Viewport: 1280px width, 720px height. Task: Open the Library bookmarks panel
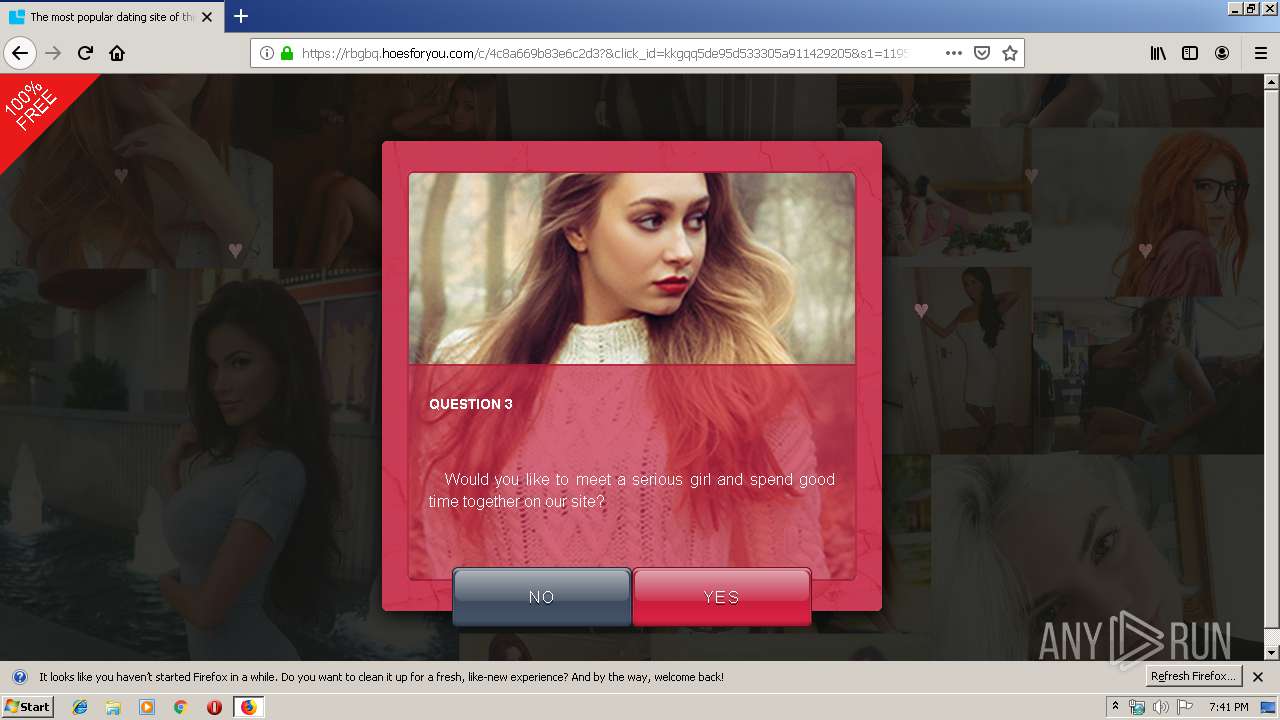tap(1158, 53)
